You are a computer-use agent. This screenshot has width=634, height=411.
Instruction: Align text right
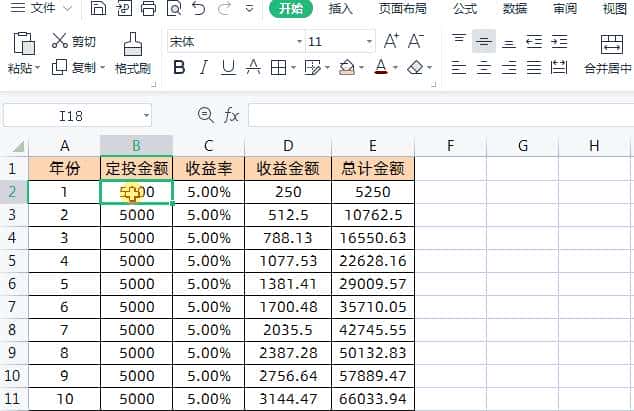(x=509, y=68)
